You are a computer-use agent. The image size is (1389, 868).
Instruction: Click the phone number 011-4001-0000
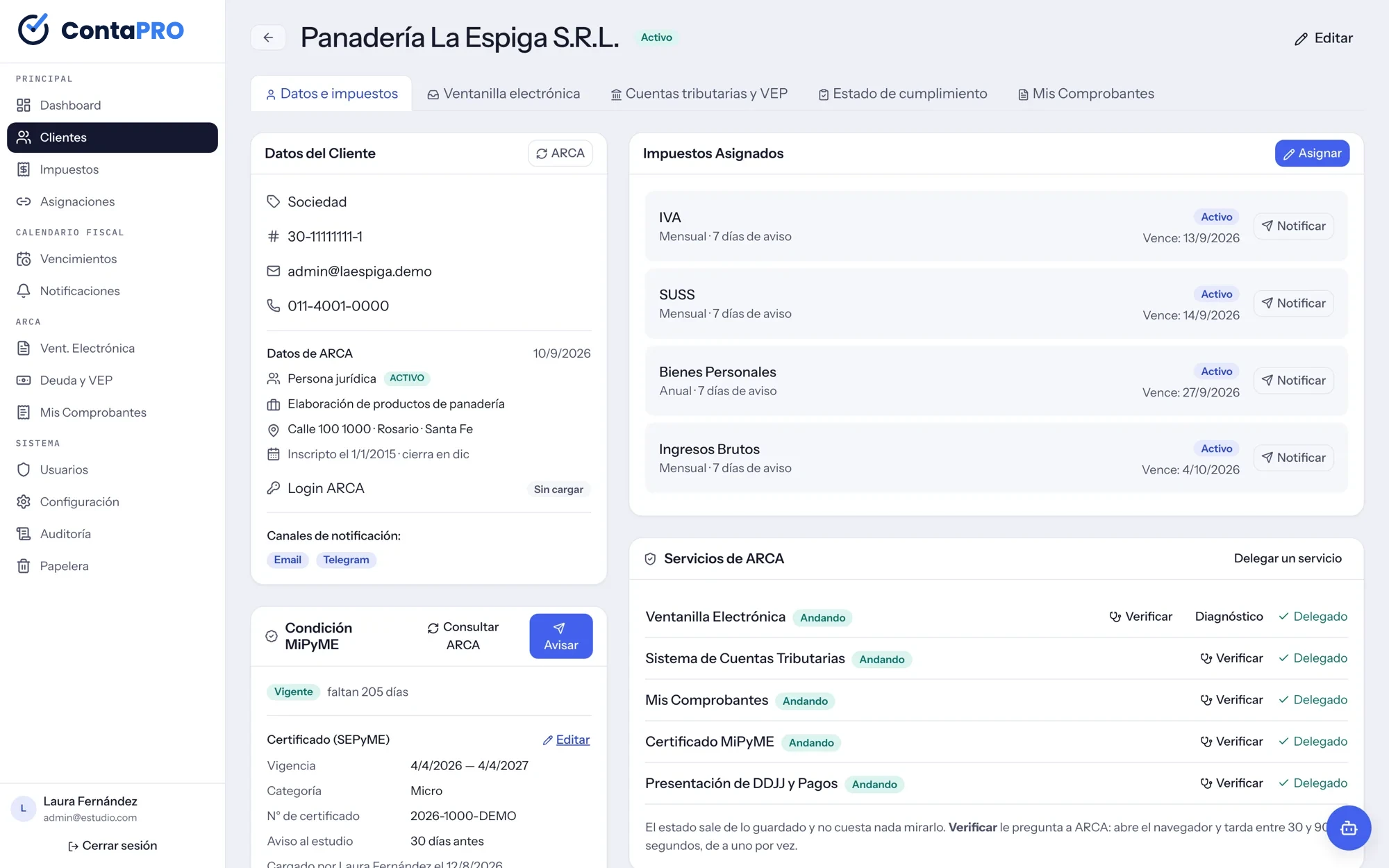pyautogui.click(x=338, y=306)
